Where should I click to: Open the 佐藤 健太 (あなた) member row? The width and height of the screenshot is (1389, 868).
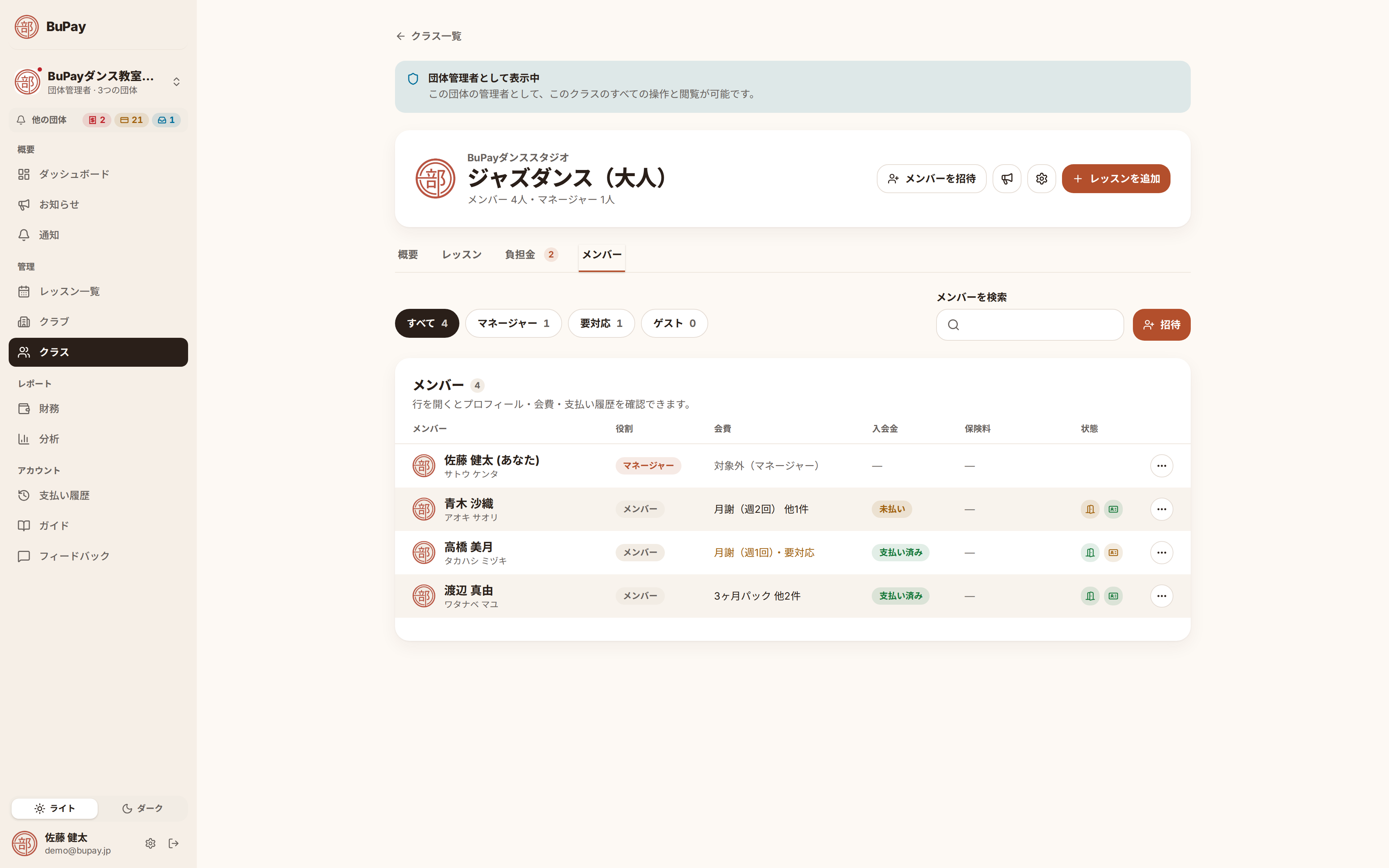[x=792, y=465]
